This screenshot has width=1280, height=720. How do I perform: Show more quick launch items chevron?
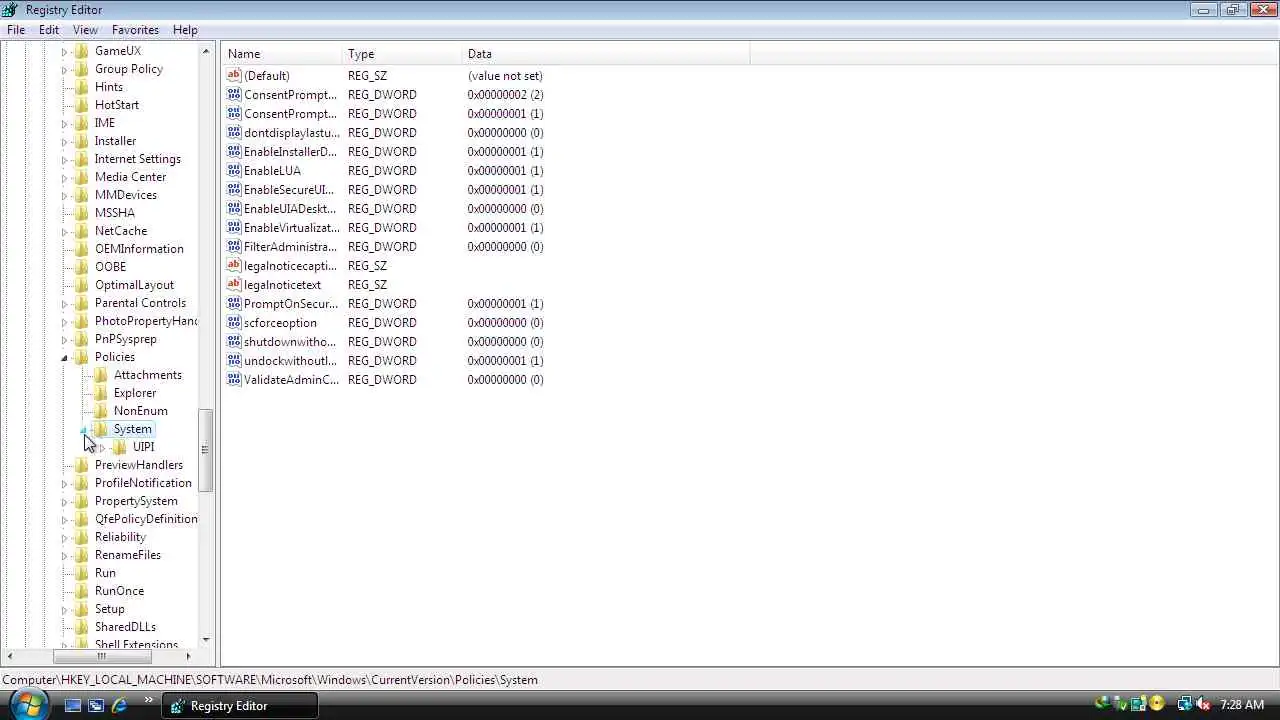[x=149, y=700]
